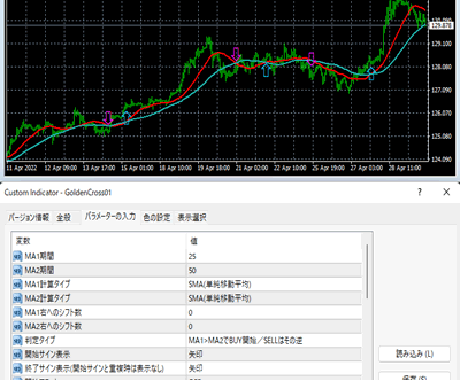
Task: Click the parameter list vertical scrollbar
Action: click(367, 271)
